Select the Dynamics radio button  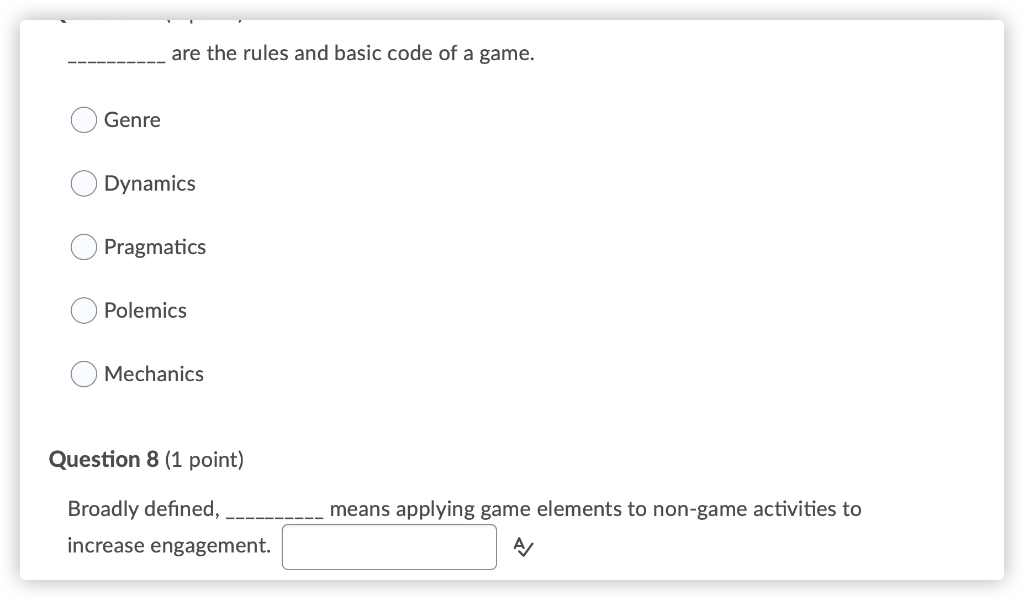click(x=84, y=183)
